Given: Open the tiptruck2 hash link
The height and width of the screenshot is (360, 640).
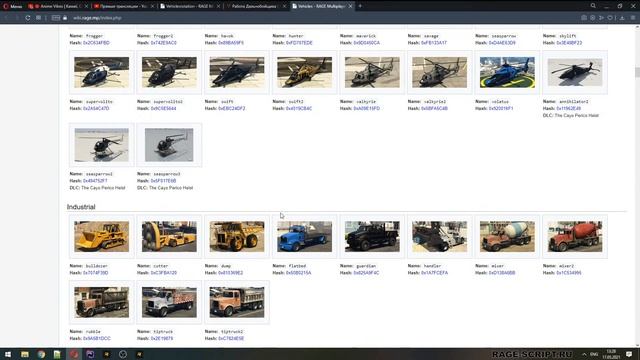Looking at the screenshot, I should pyautogui.click(x=231, y=338).
